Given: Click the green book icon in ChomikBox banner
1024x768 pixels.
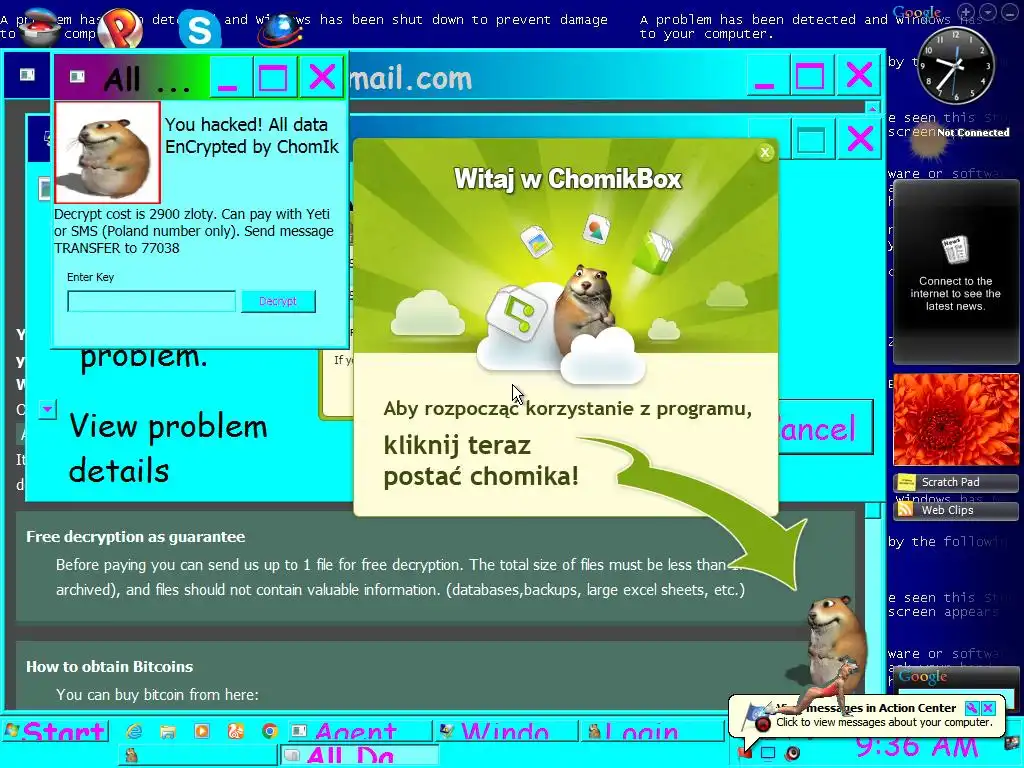Looking at the screenshot, I should [652, 251].
